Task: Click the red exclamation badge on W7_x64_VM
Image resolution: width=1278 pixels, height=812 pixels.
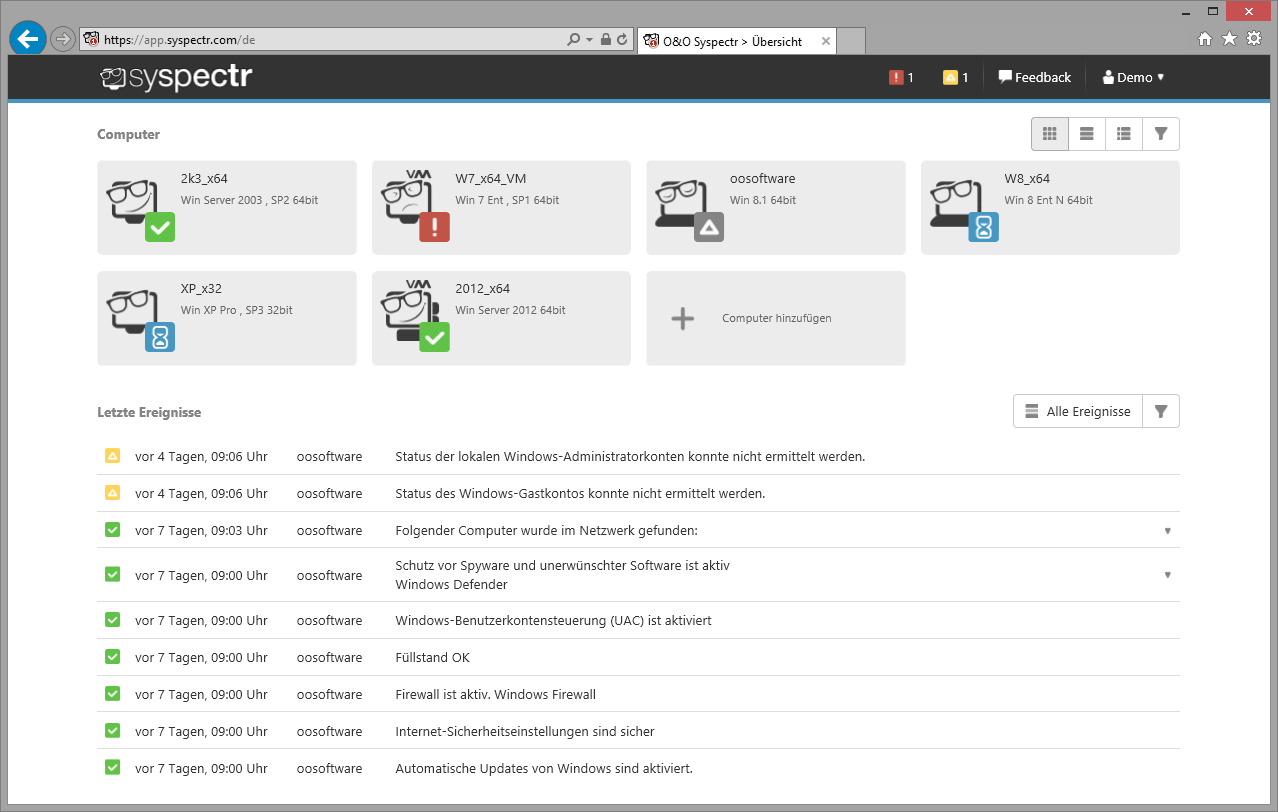Action: click(x=435, y=227)
